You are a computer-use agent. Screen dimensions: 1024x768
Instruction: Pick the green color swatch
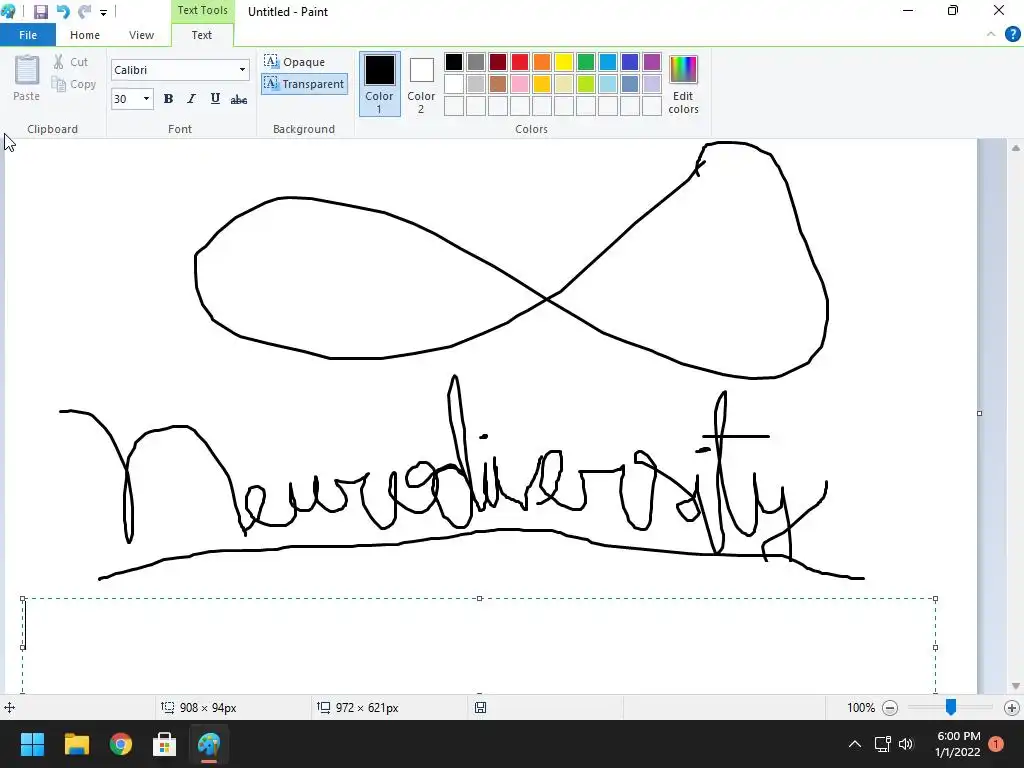(586, 62)
